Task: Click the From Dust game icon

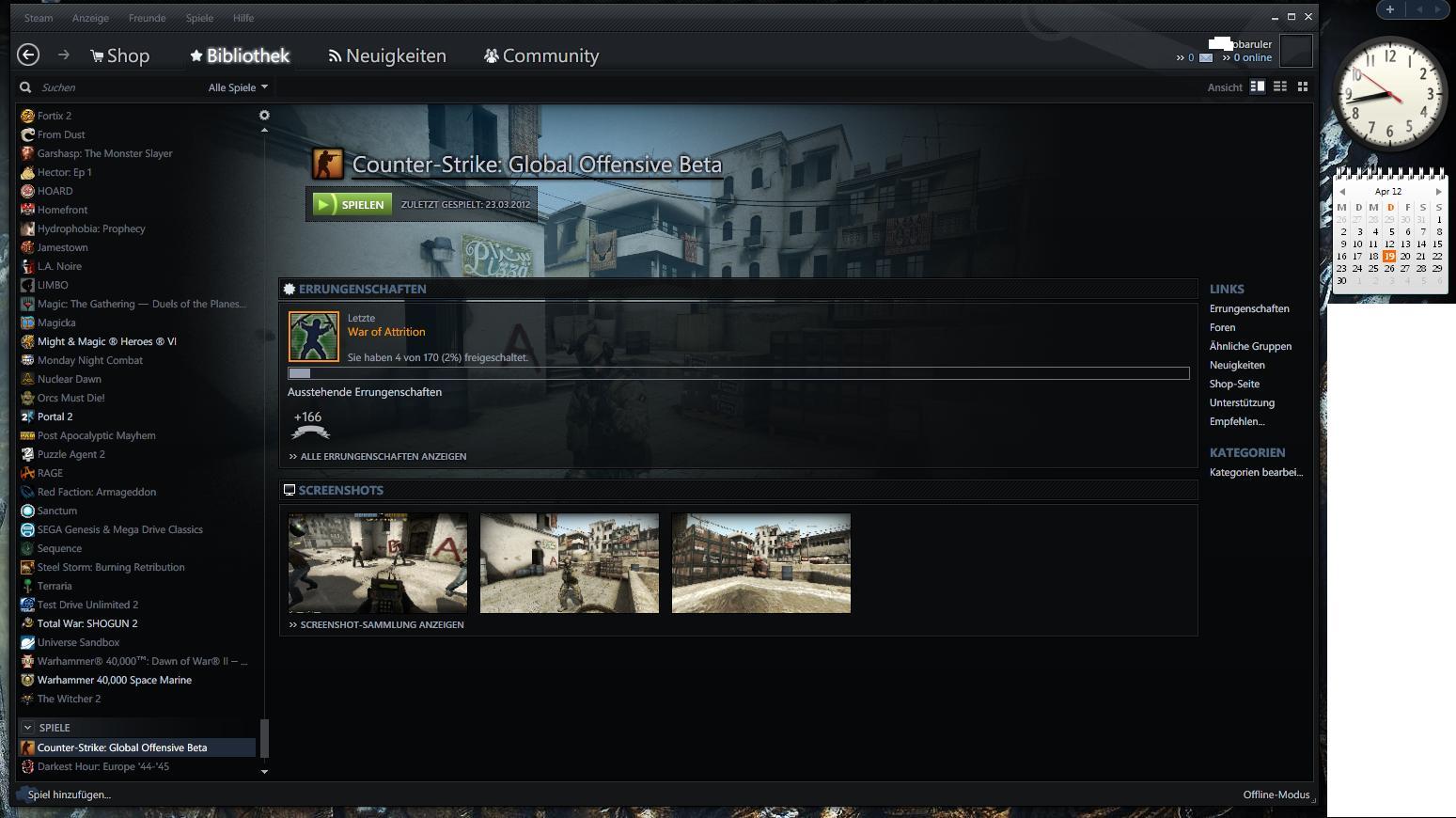Action: 27,134
